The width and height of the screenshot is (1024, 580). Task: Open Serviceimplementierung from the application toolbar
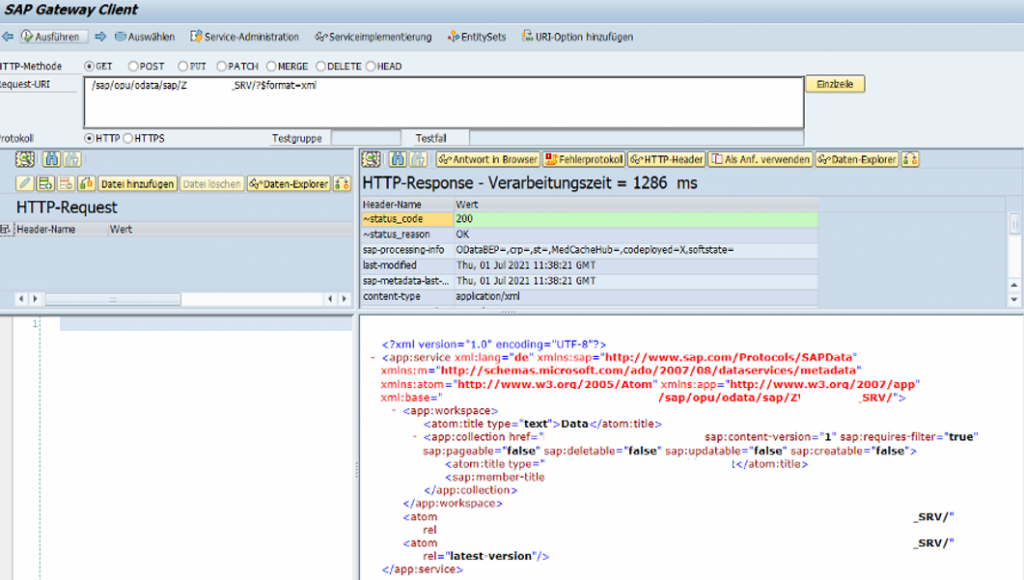click(x=377, y=36)
